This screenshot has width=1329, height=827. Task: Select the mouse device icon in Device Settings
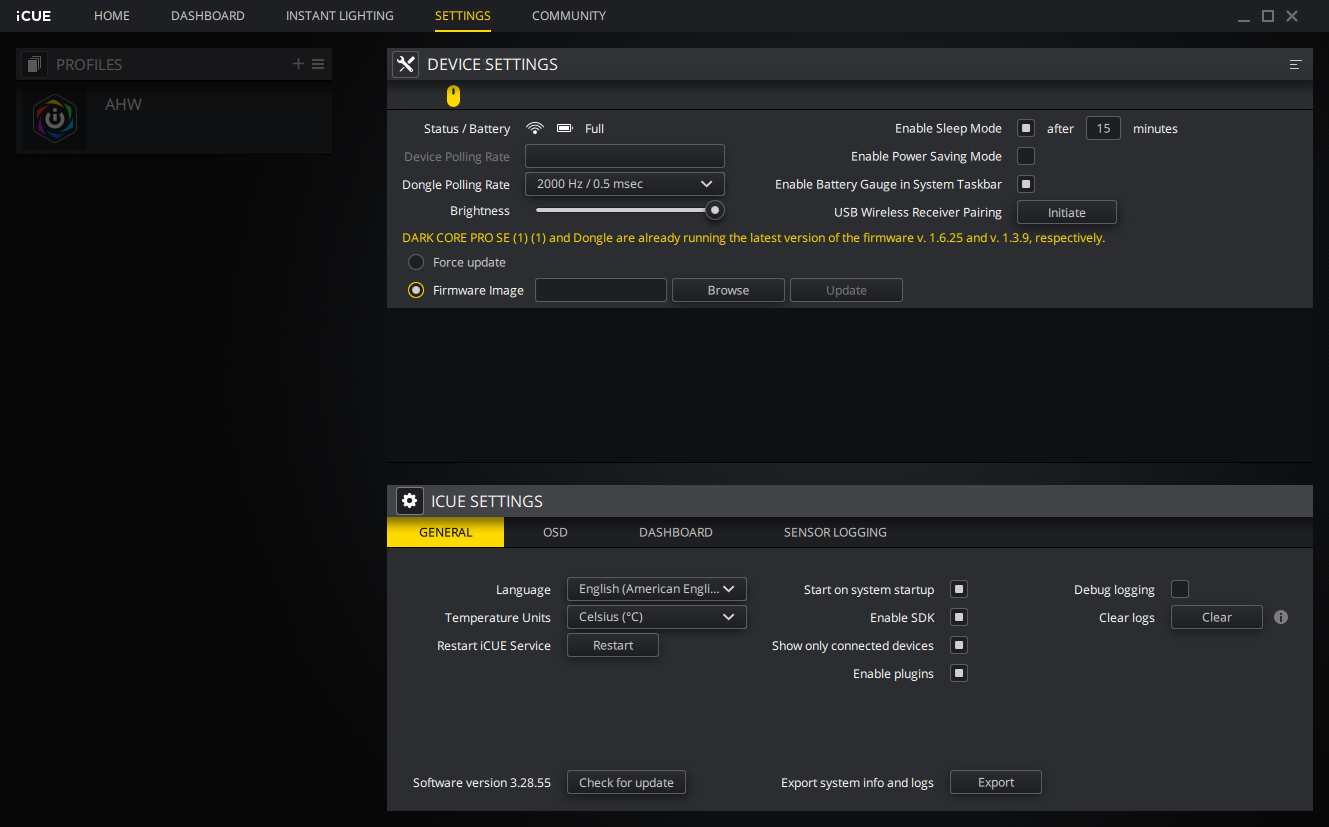(x=453, y=96)
